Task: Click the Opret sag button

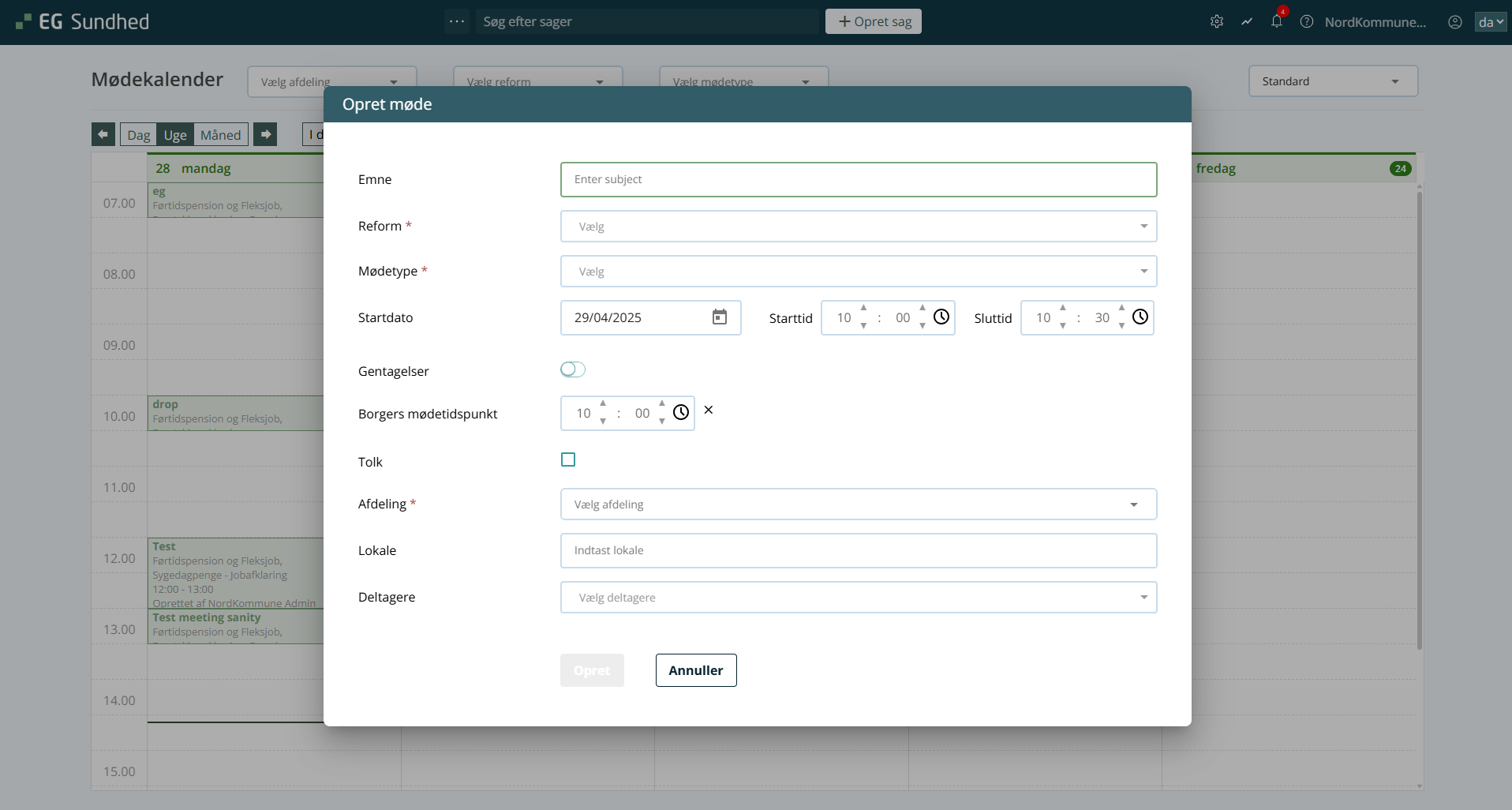Action: (x=873, y=22)
